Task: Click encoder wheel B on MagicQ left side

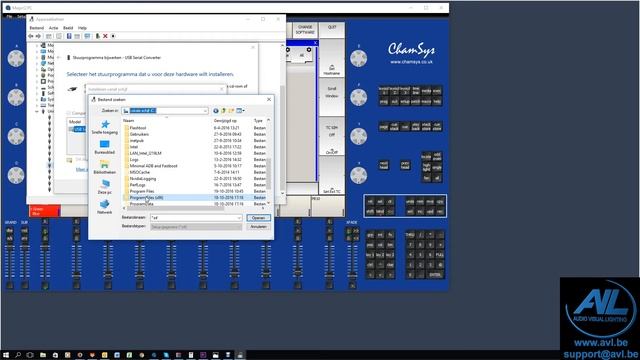Action: pyautogui.click(x=16, y=97)
